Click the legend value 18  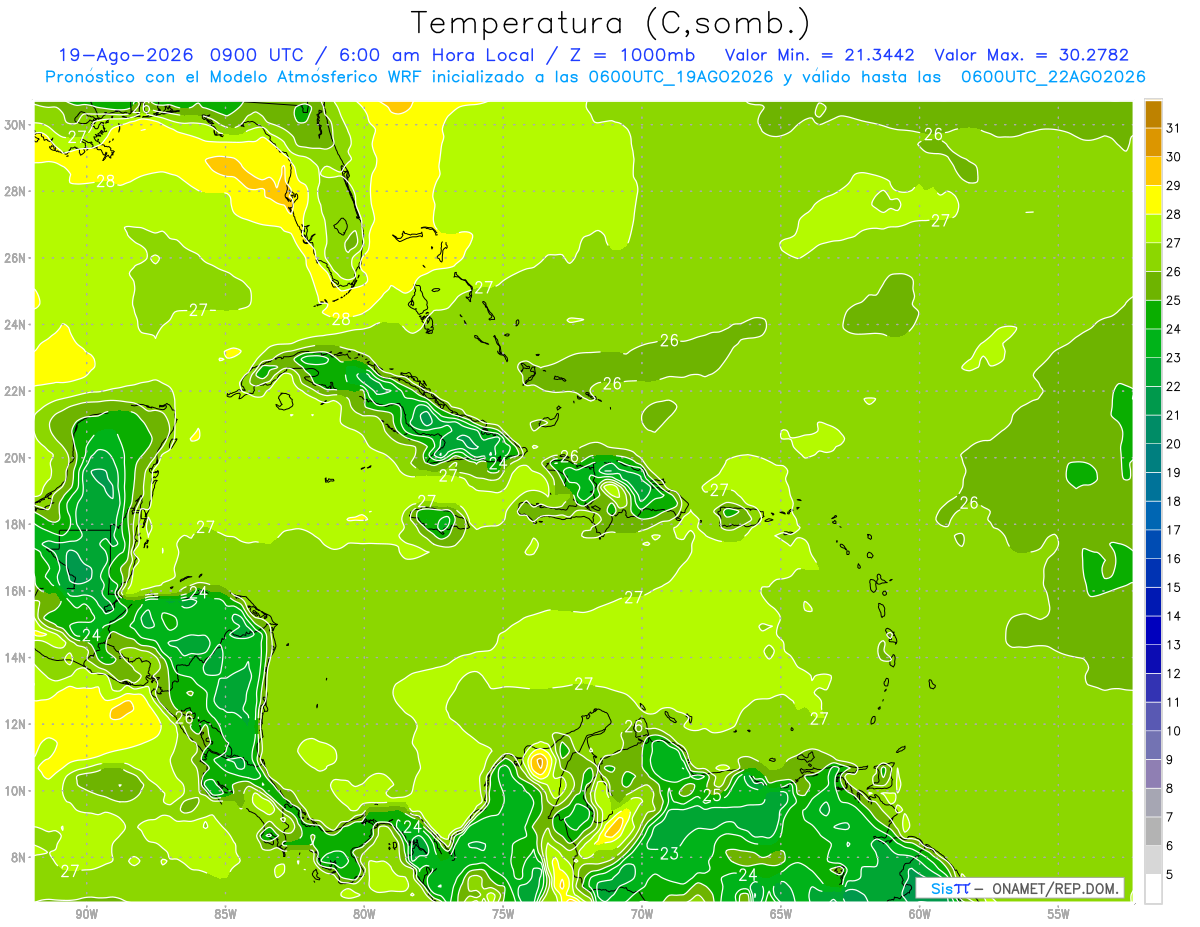point(1174,501)
